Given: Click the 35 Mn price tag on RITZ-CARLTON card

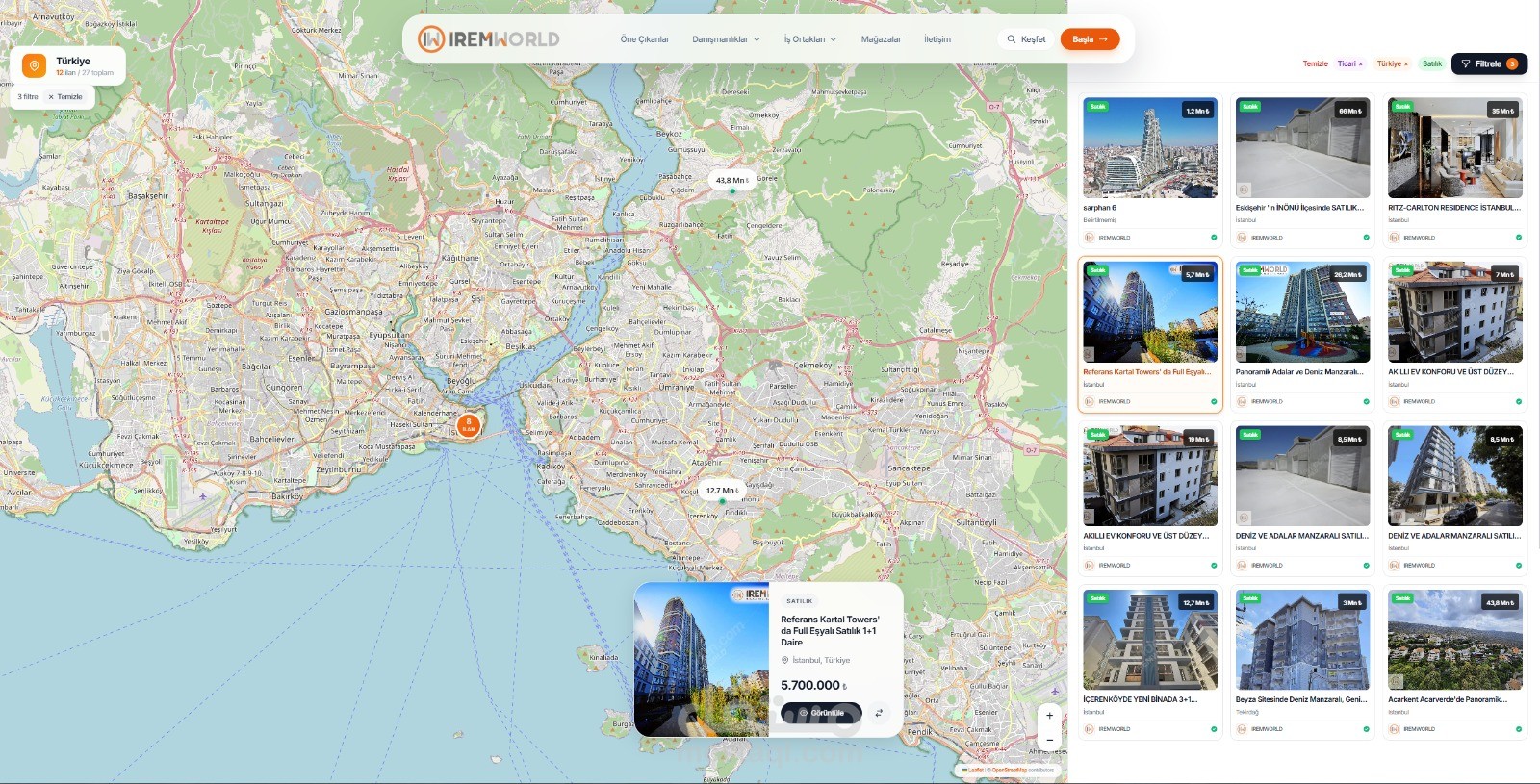Looking at the screenshot, I should (1502, 111).
